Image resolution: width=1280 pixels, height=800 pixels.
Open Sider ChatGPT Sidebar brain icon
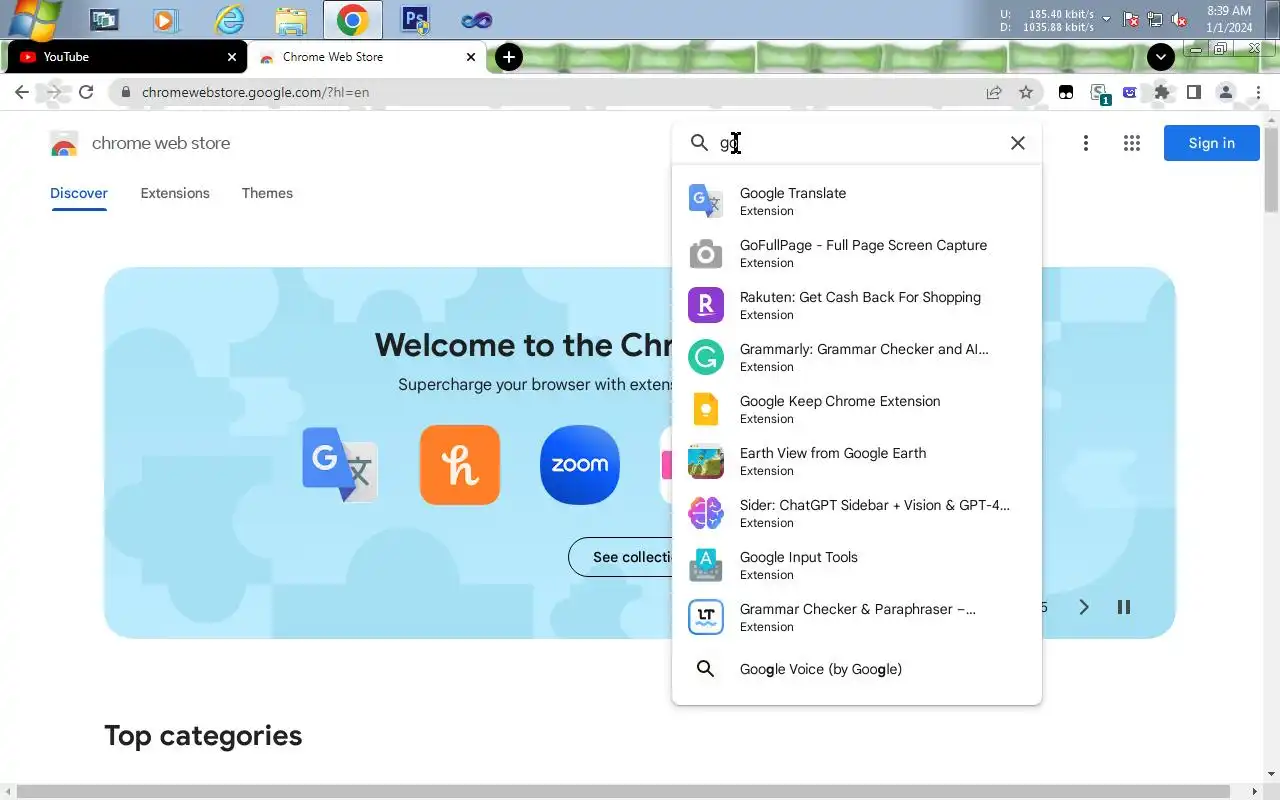(706, 513)
